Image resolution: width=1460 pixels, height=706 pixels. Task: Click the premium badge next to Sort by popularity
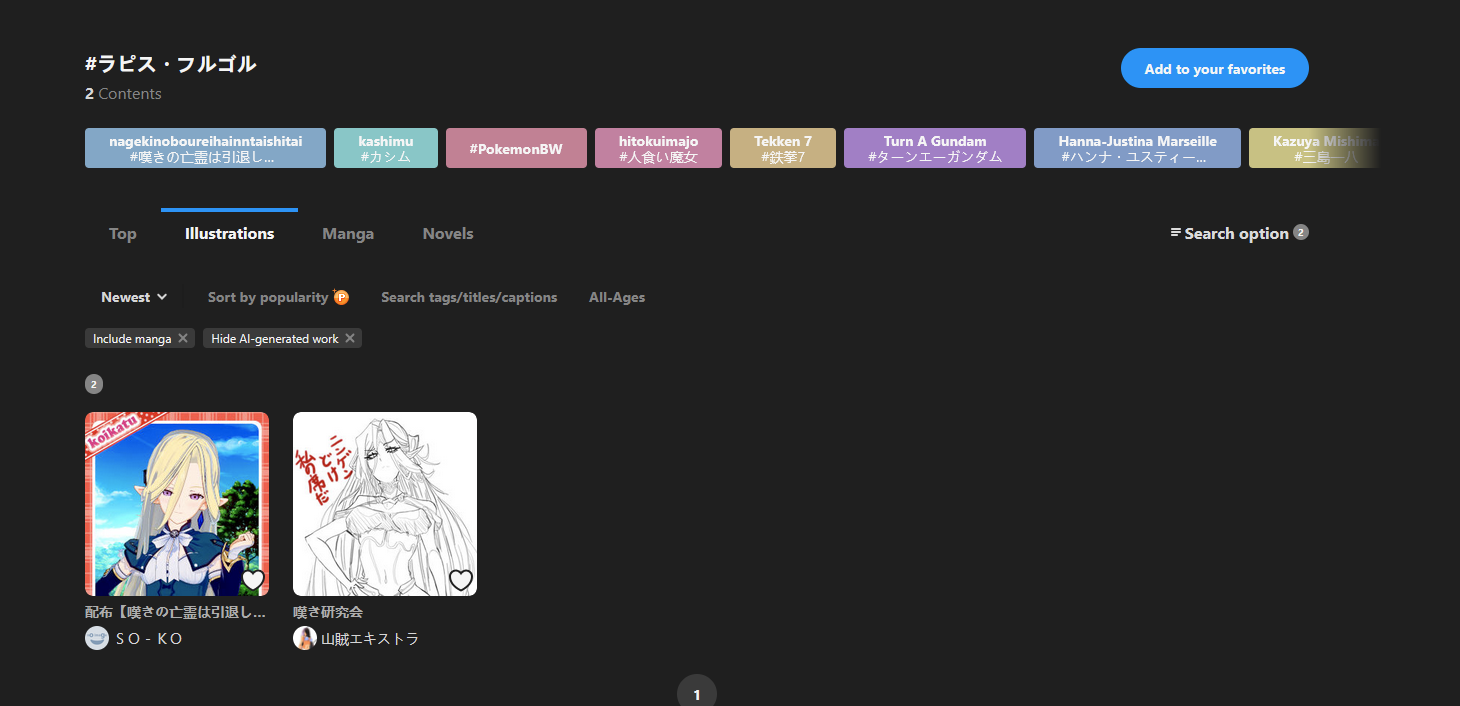341,297
